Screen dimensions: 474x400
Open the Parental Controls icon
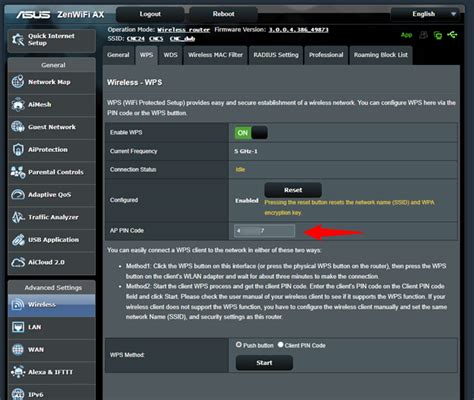point(18,172)
